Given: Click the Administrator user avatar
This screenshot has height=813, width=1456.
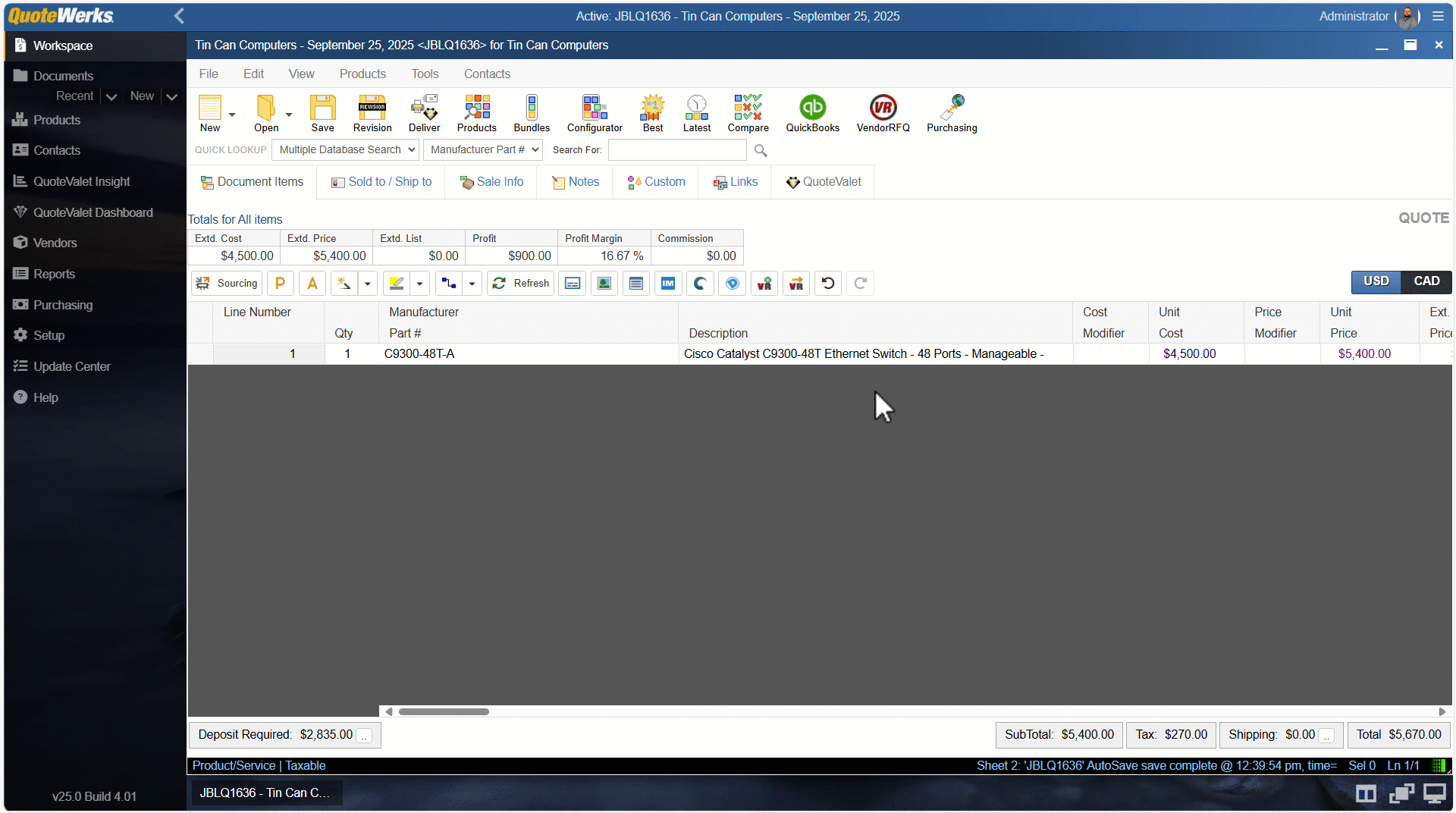Looking at the screenshot, I should tap(1408, 17).
